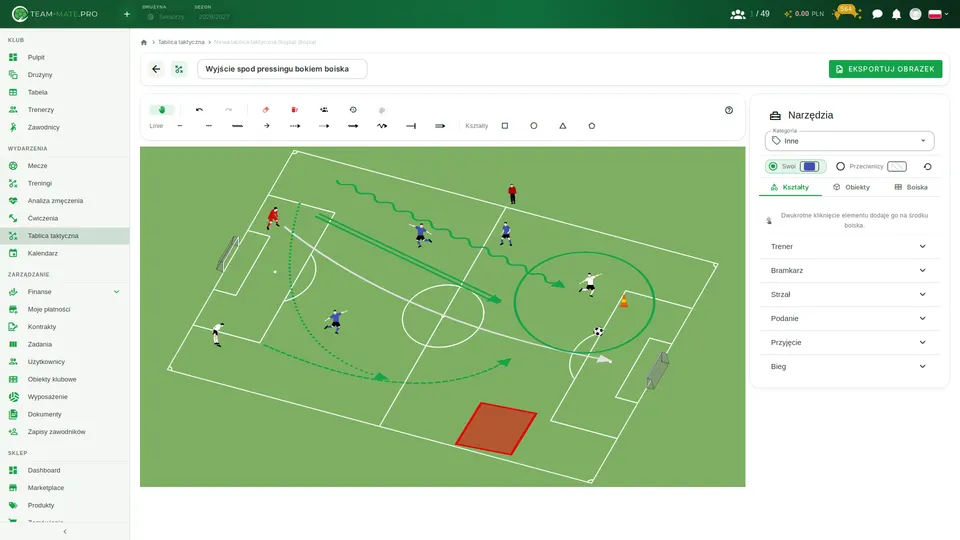The image size is (960, 540).
Task: Choose the dotted arrow line tool
Action: (295, 126)
